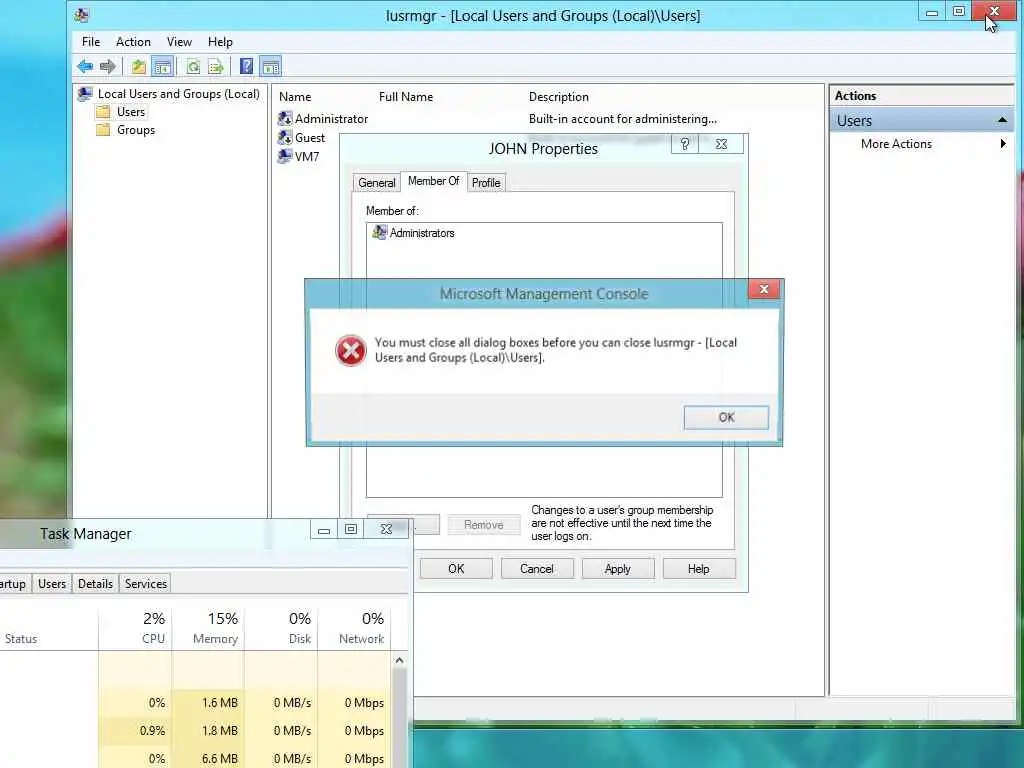Select the Users node in the tree
The width and height of the screenshot is (1024, 768).
point(131,112)
